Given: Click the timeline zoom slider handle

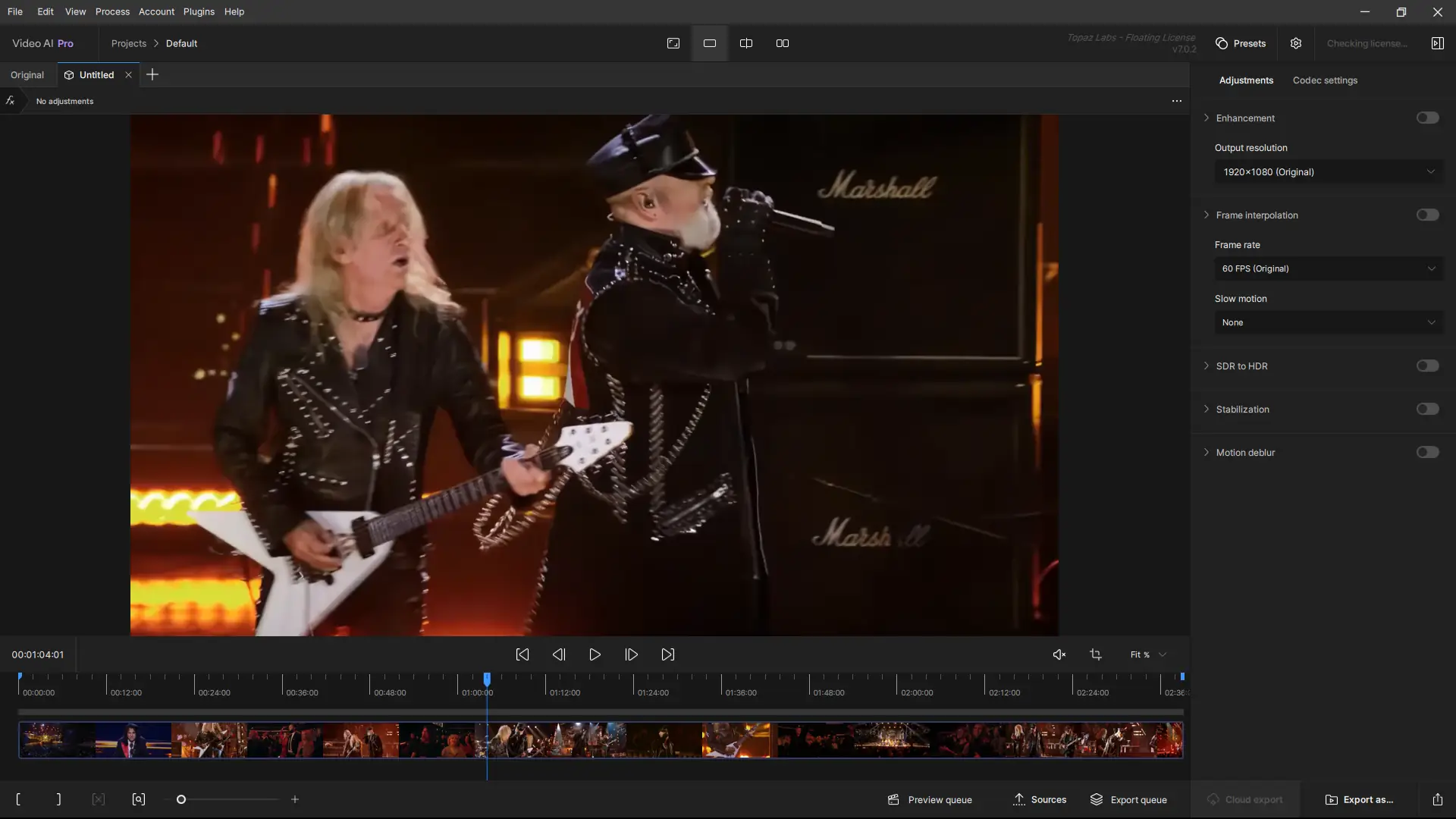Looking at the screenshot, I should (x=181, y=799).
